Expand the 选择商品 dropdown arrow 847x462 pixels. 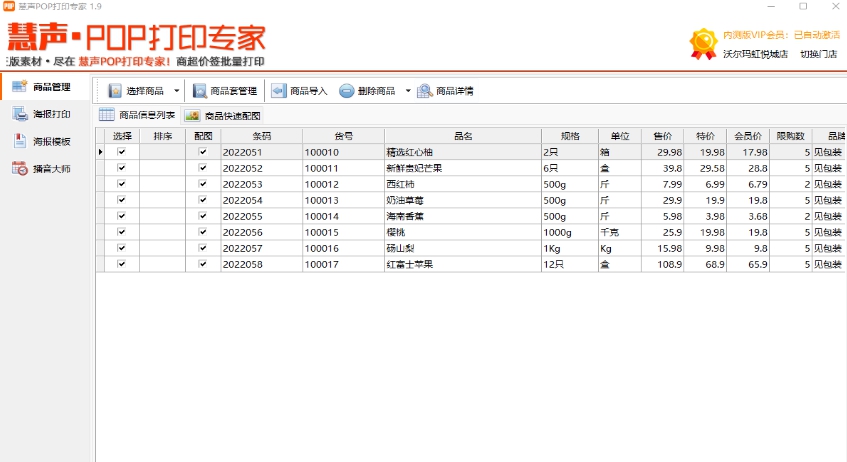(x=176, y=91)
